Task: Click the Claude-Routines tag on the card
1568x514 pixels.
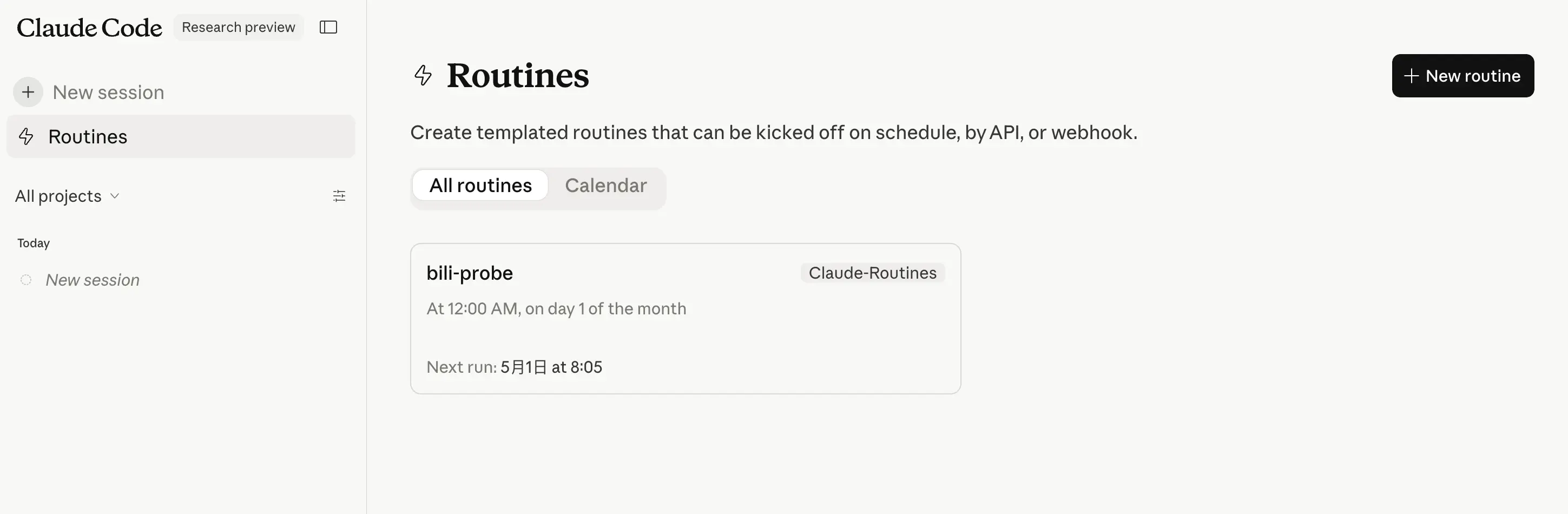Action: click(x=872, y=273)
